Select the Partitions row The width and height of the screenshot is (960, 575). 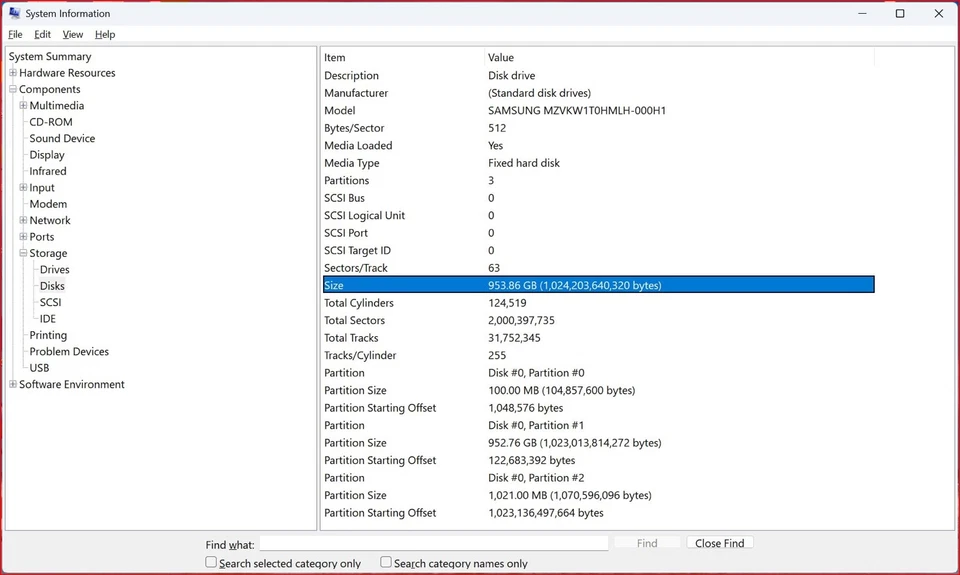pos(598,180)
